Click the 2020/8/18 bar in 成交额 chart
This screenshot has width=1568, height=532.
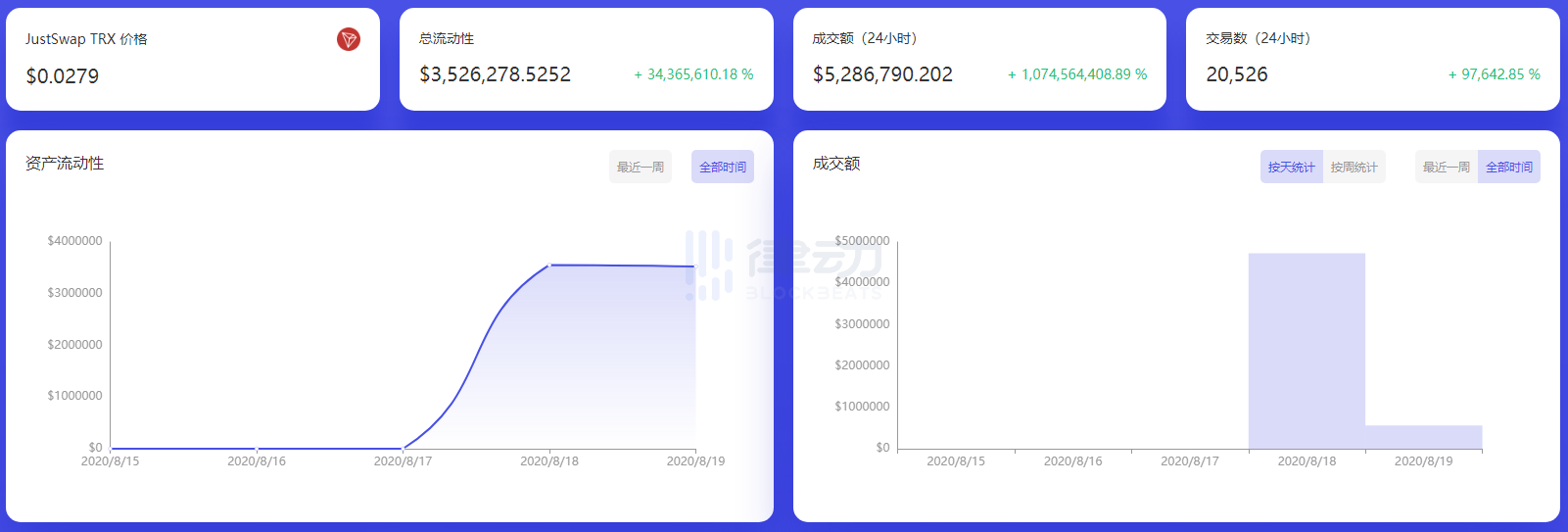pos(1307,351)
